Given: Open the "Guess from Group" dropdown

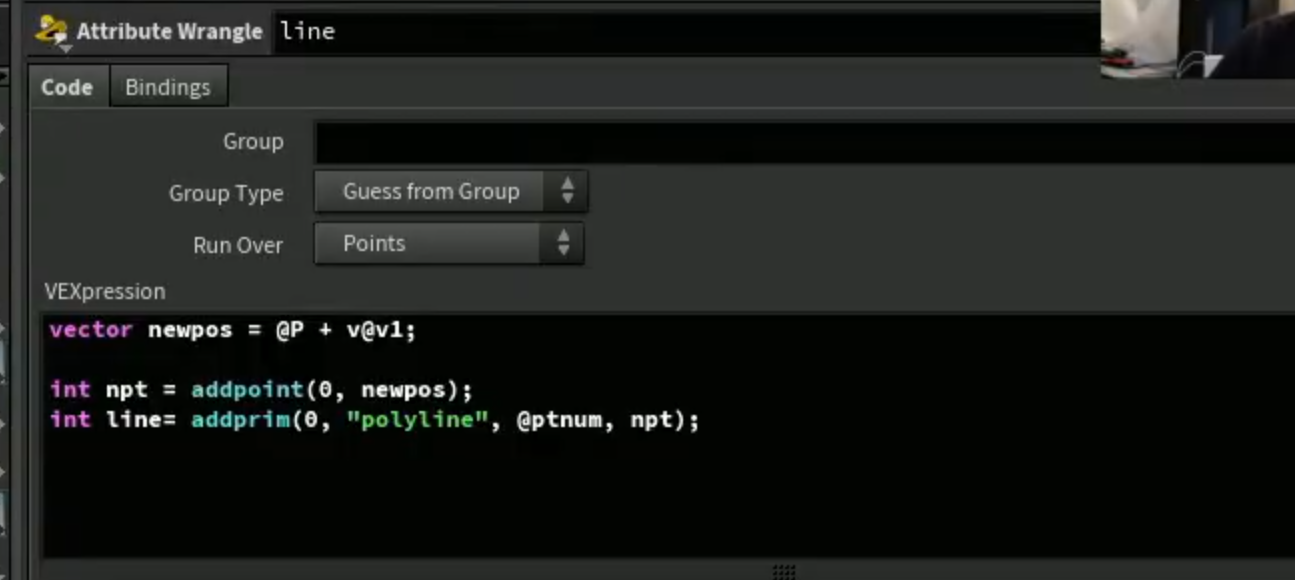Looking at the screenshot, I should 451,191.
